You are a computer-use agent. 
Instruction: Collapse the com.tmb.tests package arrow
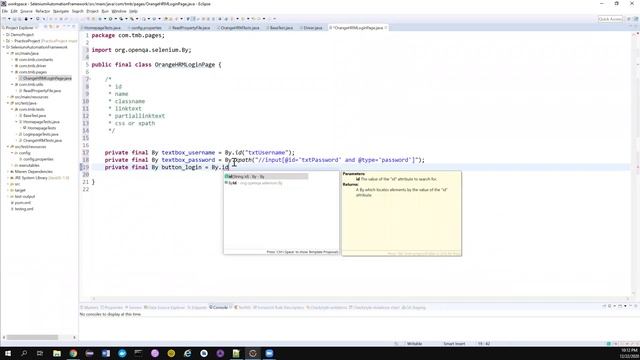tap(12, 109)
